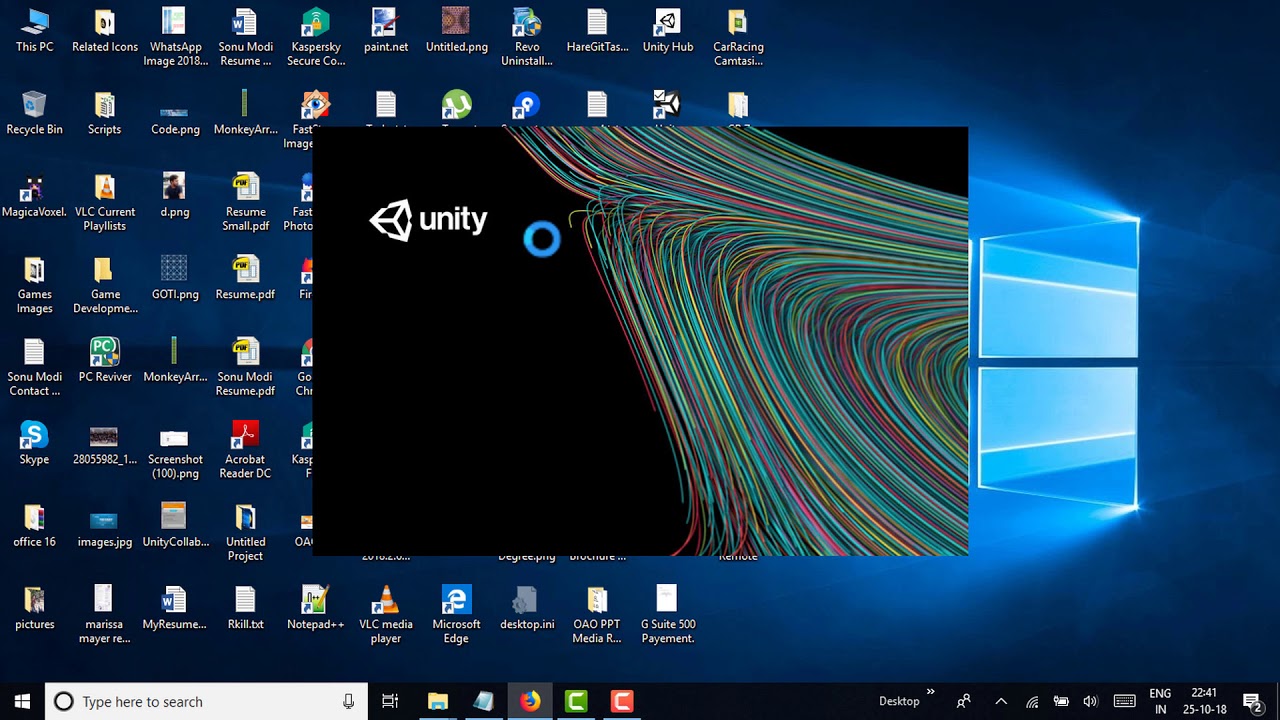Select the Untitled.png desktop file
This screenshot has height=720, width=1280.
[456, 31]
